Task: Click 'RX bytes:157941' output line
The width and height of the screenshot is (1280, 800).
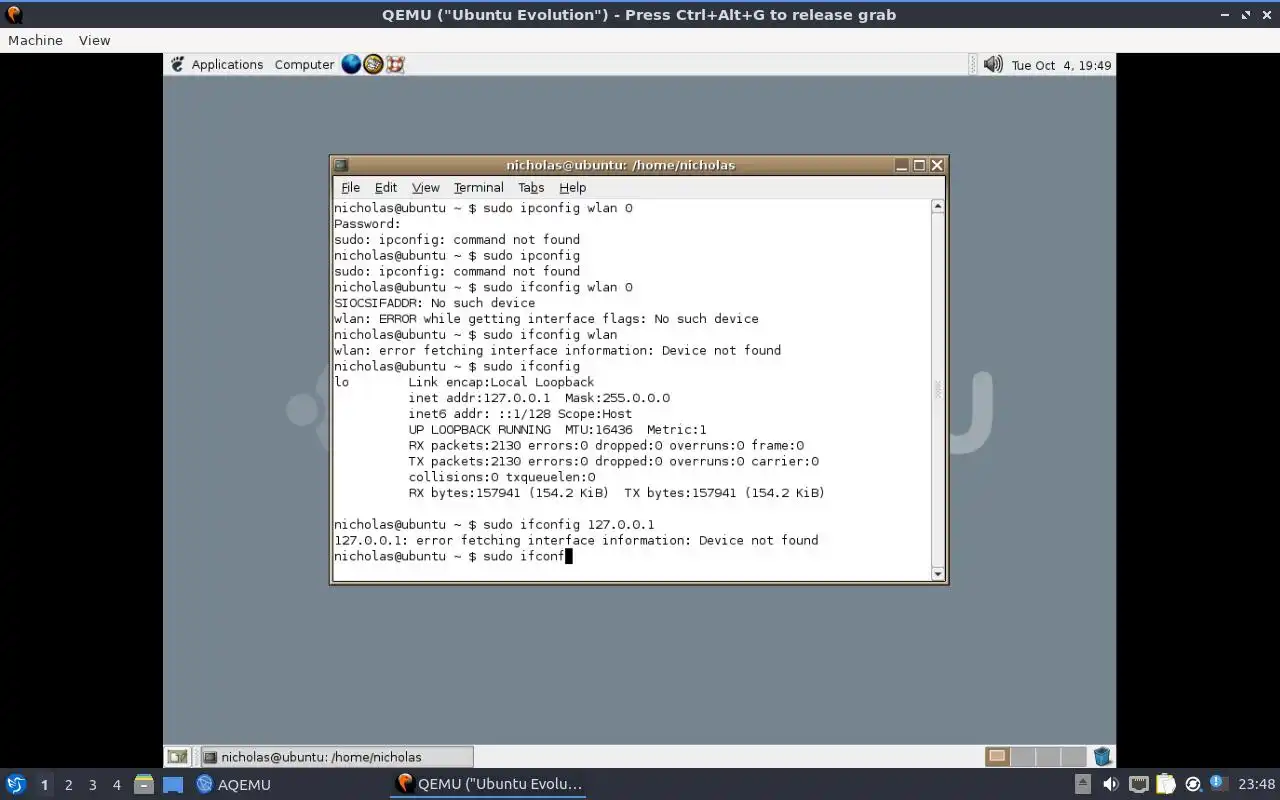Action: [x=616, y=492]
